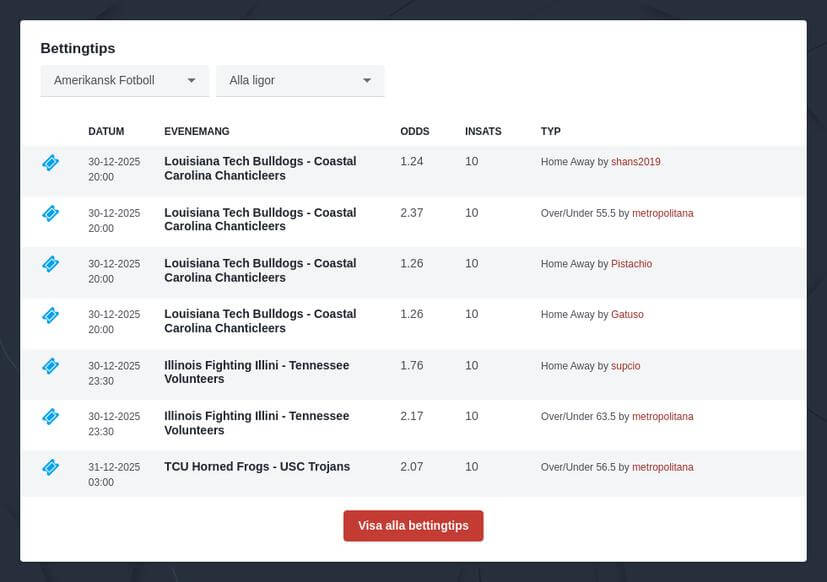Open Pistachio tipster profile link

point(631,264)
